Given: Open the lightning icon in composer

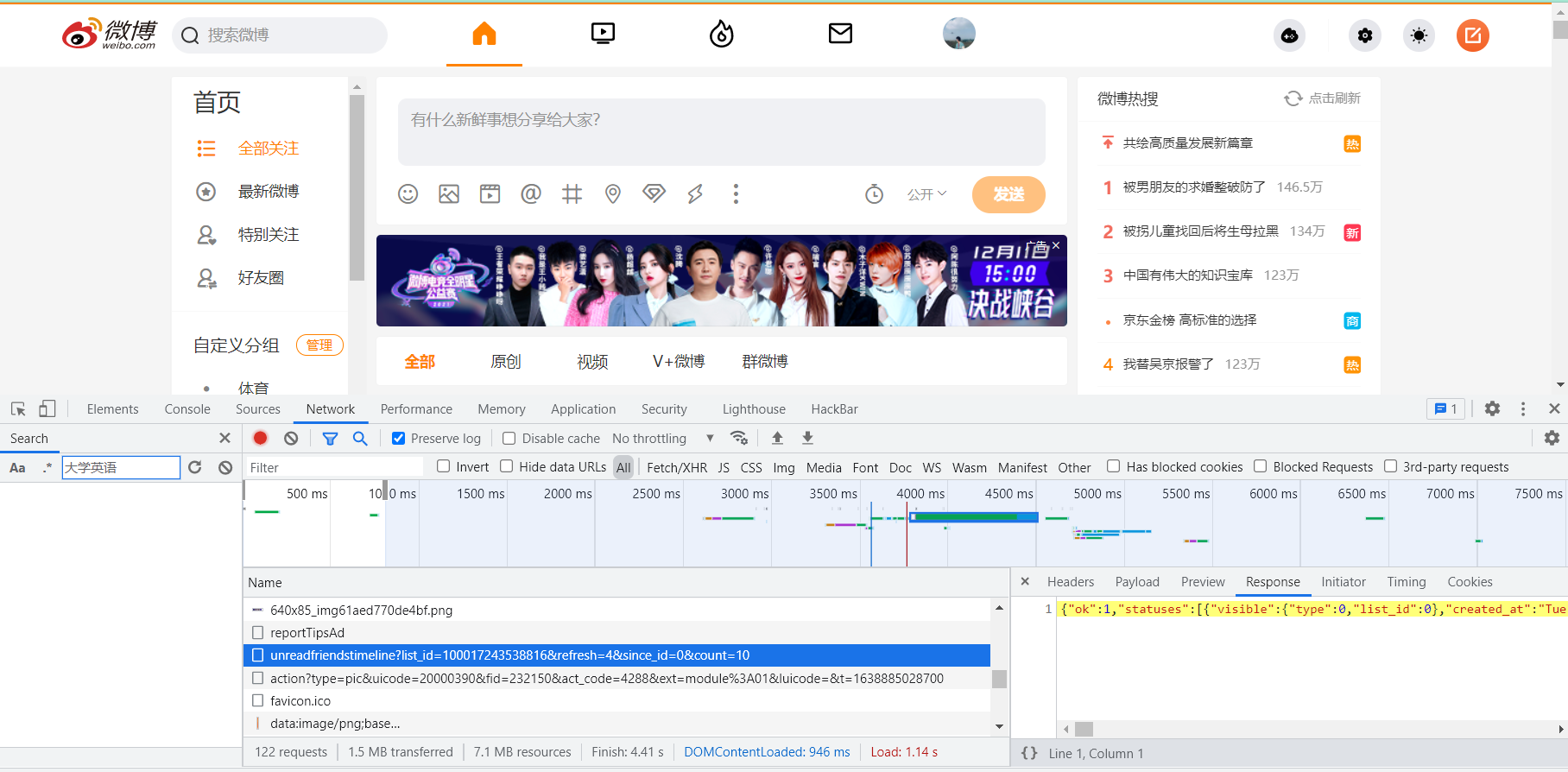Looking at the screenshot, I should (695, 194).
